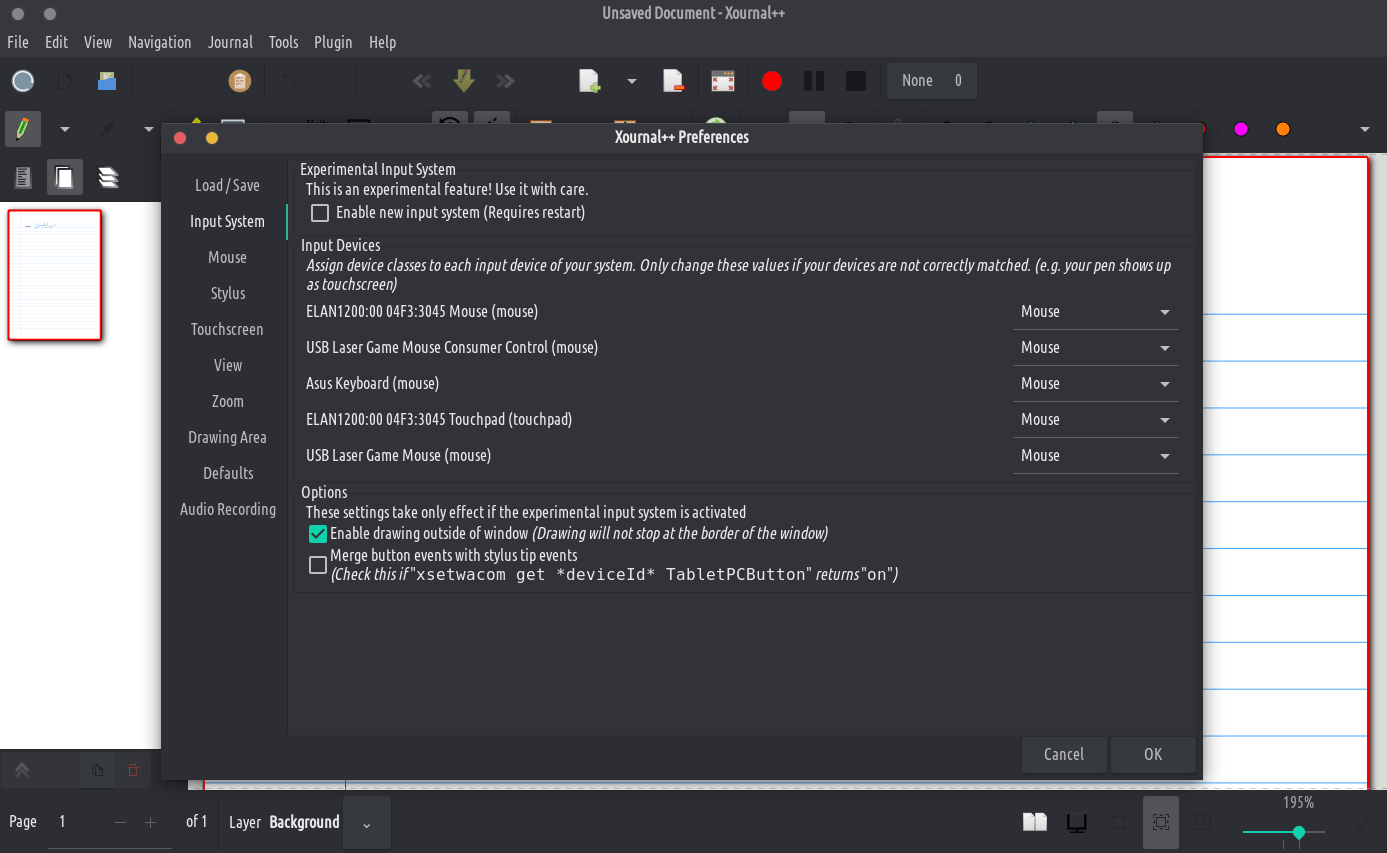Click the zoom slider handle
Viewport: 1387px width, 853px height.
(x=1298, y=832)
